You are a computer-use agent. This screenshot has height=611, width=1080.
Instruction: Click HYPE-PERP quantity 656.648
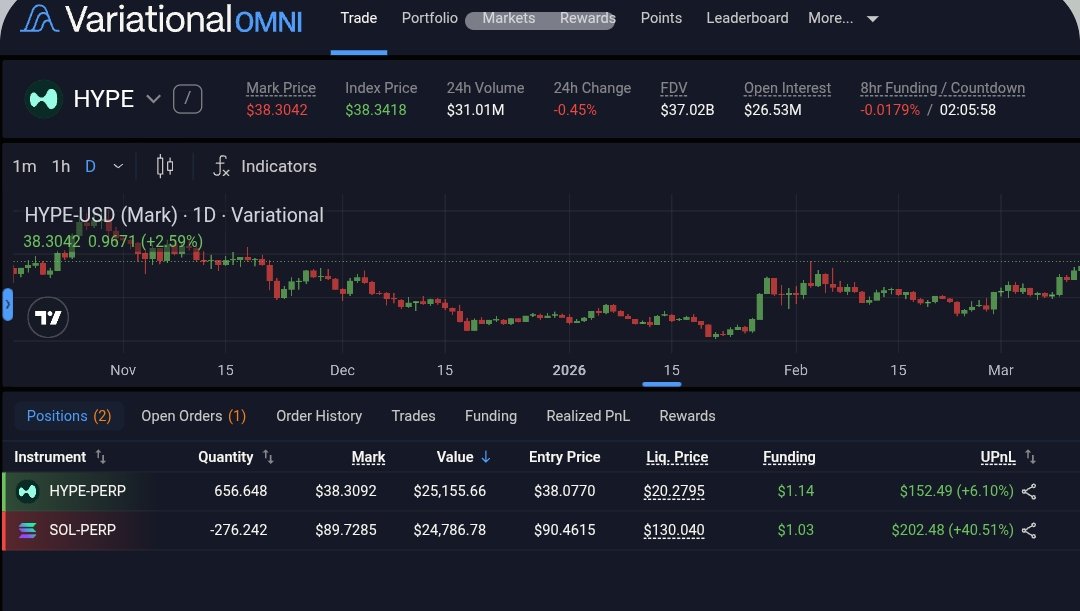click(240, 491)
